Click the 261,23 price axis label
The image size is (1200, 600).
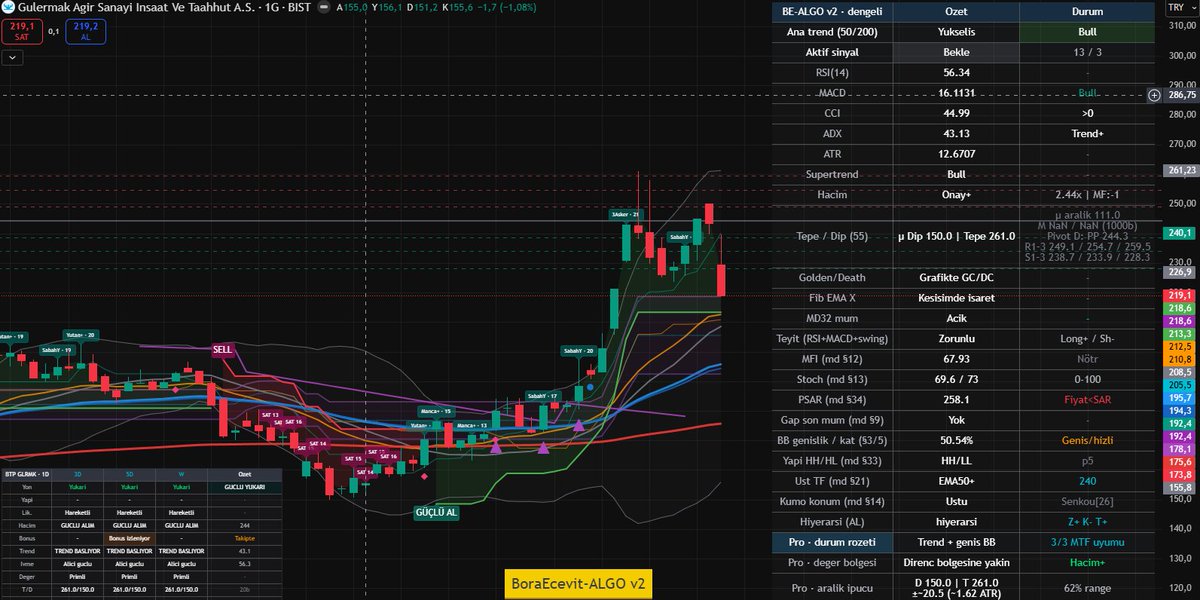pos(1181,171)
